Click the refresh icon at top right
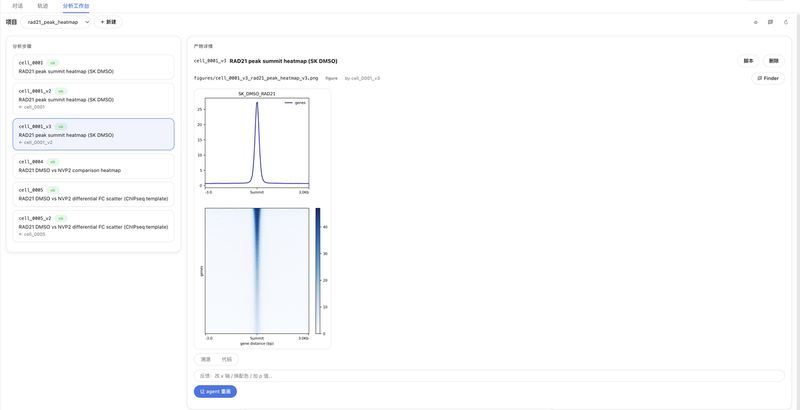 tap(786, 22)
